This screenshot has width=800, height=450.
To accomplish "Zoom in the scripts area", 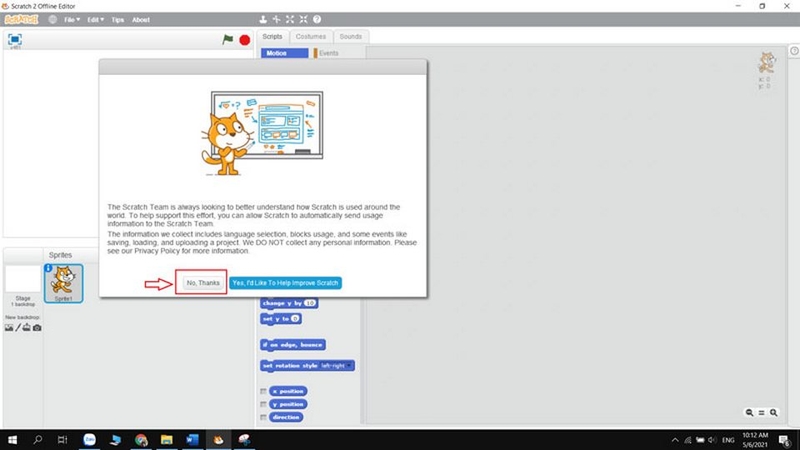I will [x=773, y=412].
